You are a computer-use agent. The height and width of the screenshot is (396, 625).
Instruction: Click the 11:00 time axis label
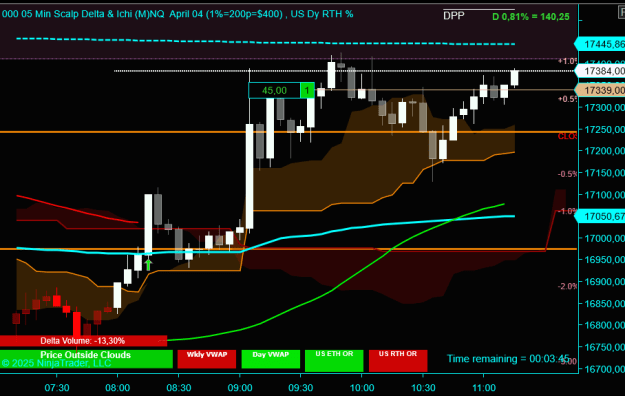484,388
